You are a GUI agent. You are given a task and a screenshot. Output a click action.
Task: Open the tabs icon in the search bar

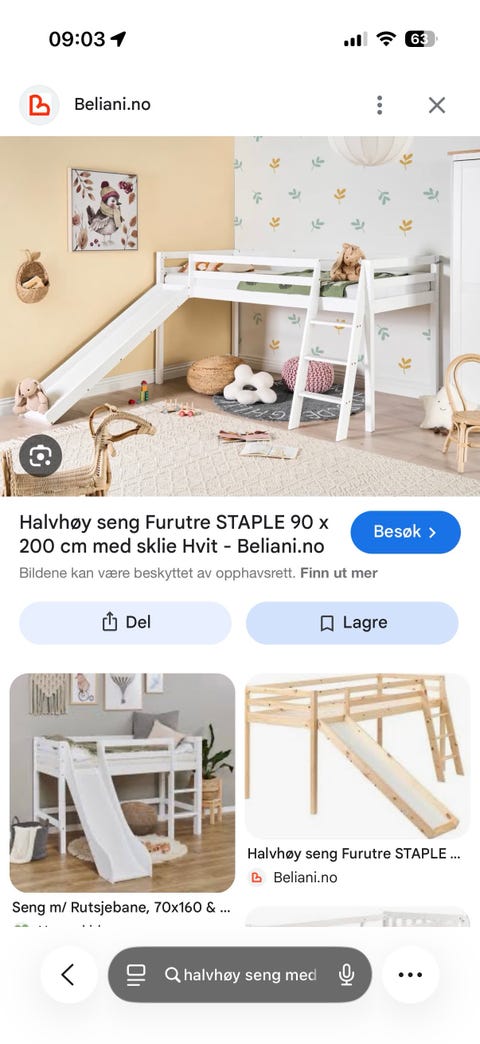(136, 975)
